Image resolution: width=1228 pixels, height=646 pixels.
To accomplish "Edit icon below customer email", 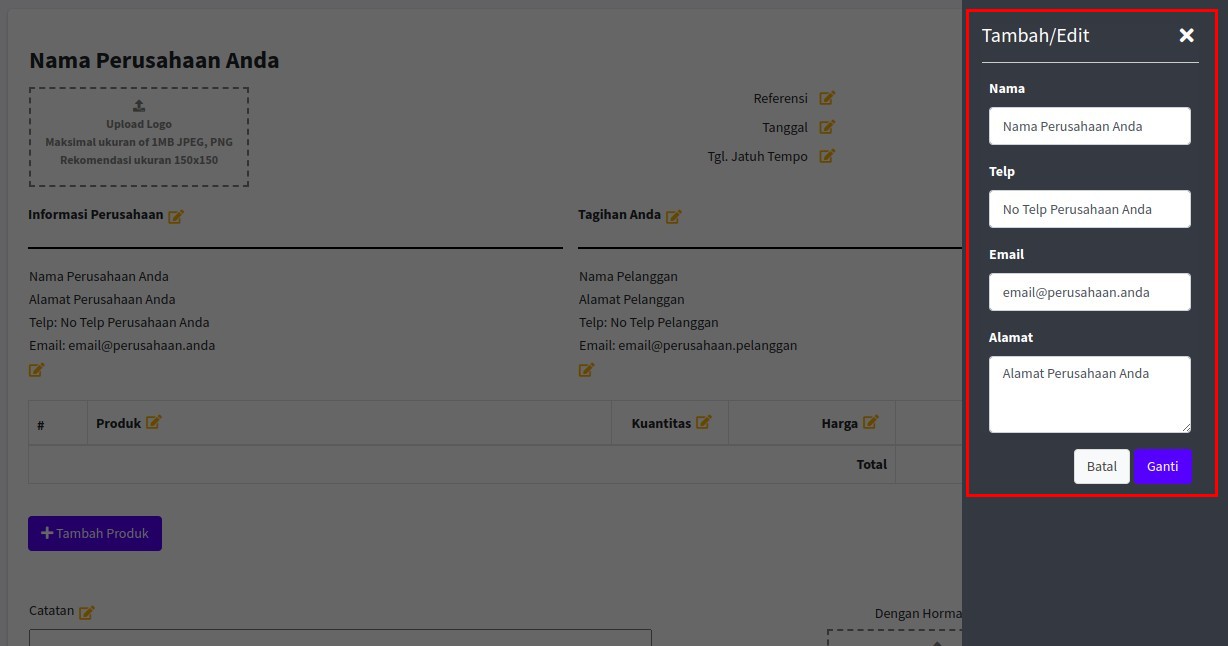I will [x=587, y=370].
